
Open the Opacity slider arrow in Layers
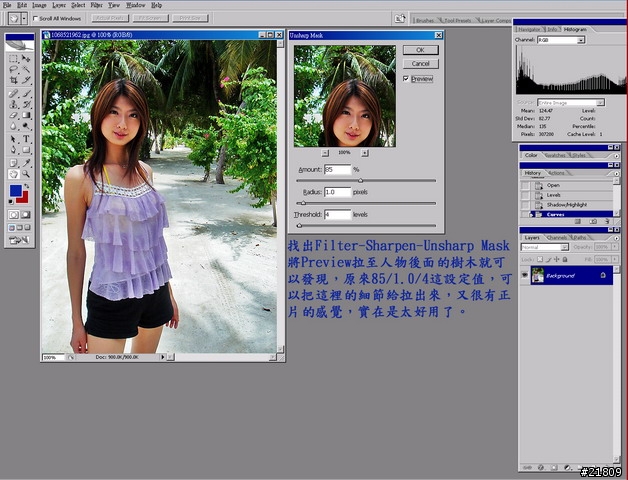(x=615, y=247)
